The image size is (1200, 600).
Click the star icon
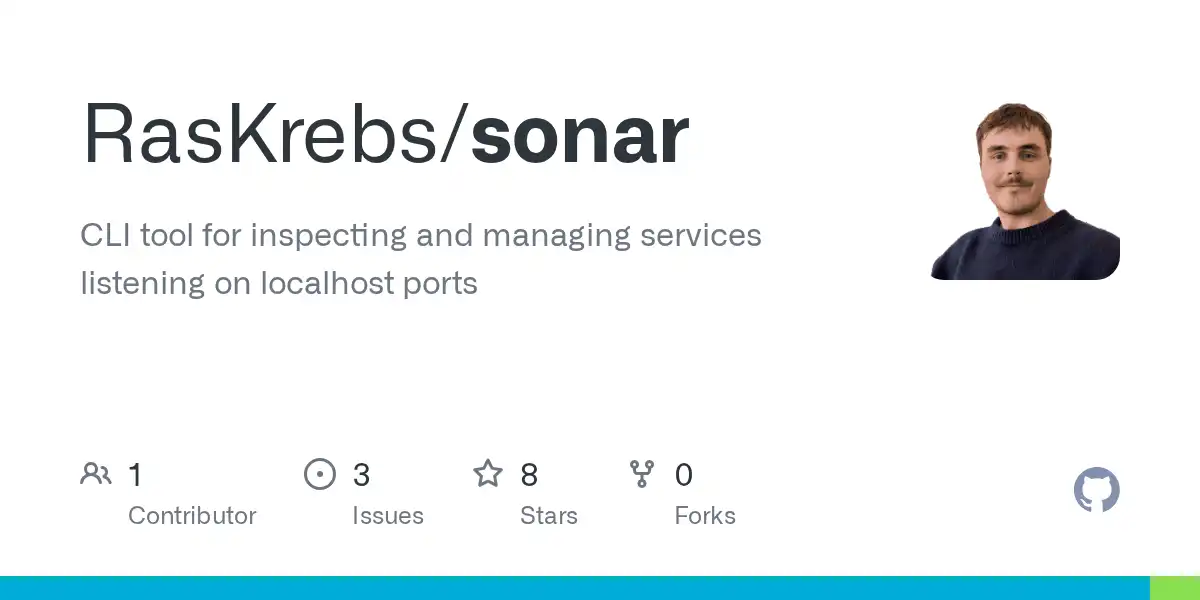coord(488,474)
